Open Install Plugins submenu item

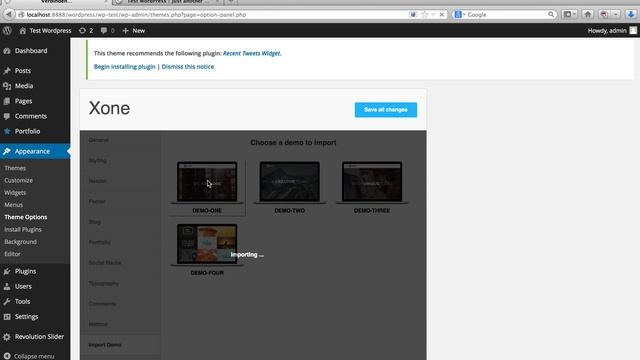point(23,229)
